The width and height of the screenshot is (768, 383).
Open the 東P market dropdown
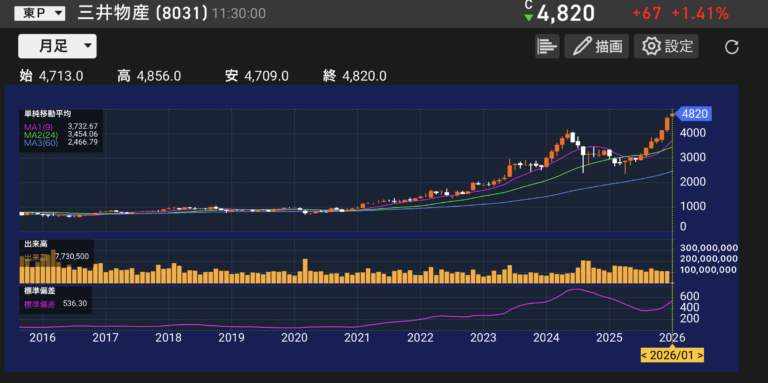[x=39, y=14]
